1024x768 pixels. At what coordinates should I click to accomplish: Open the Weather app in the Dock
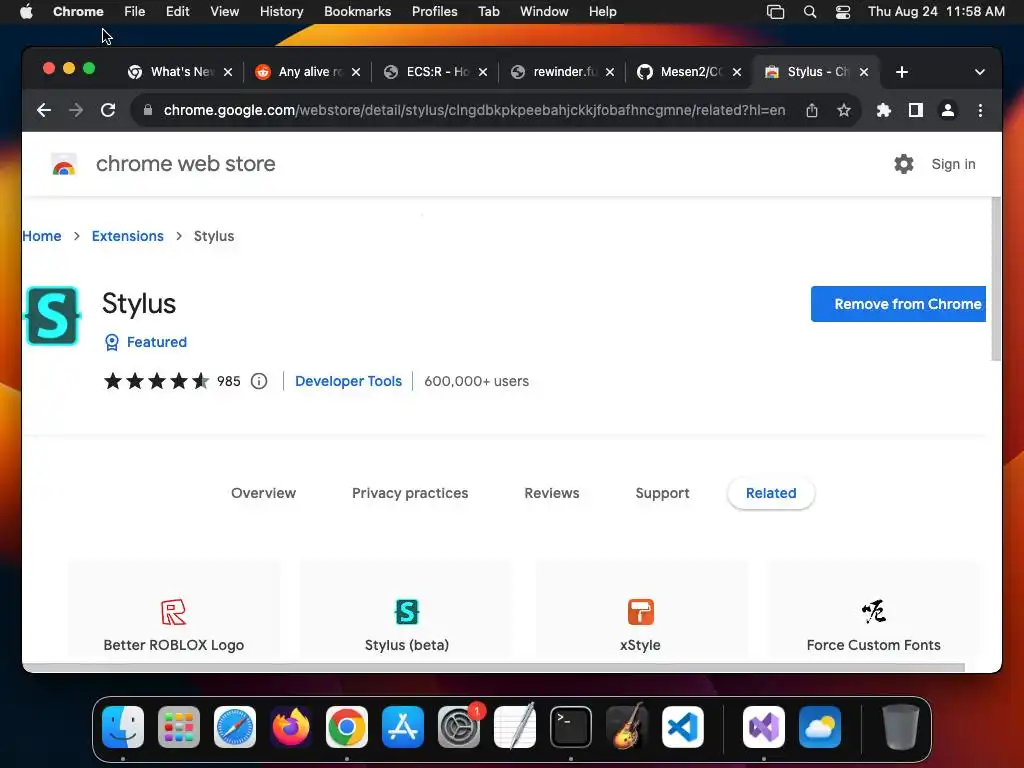tap(820, 727)
